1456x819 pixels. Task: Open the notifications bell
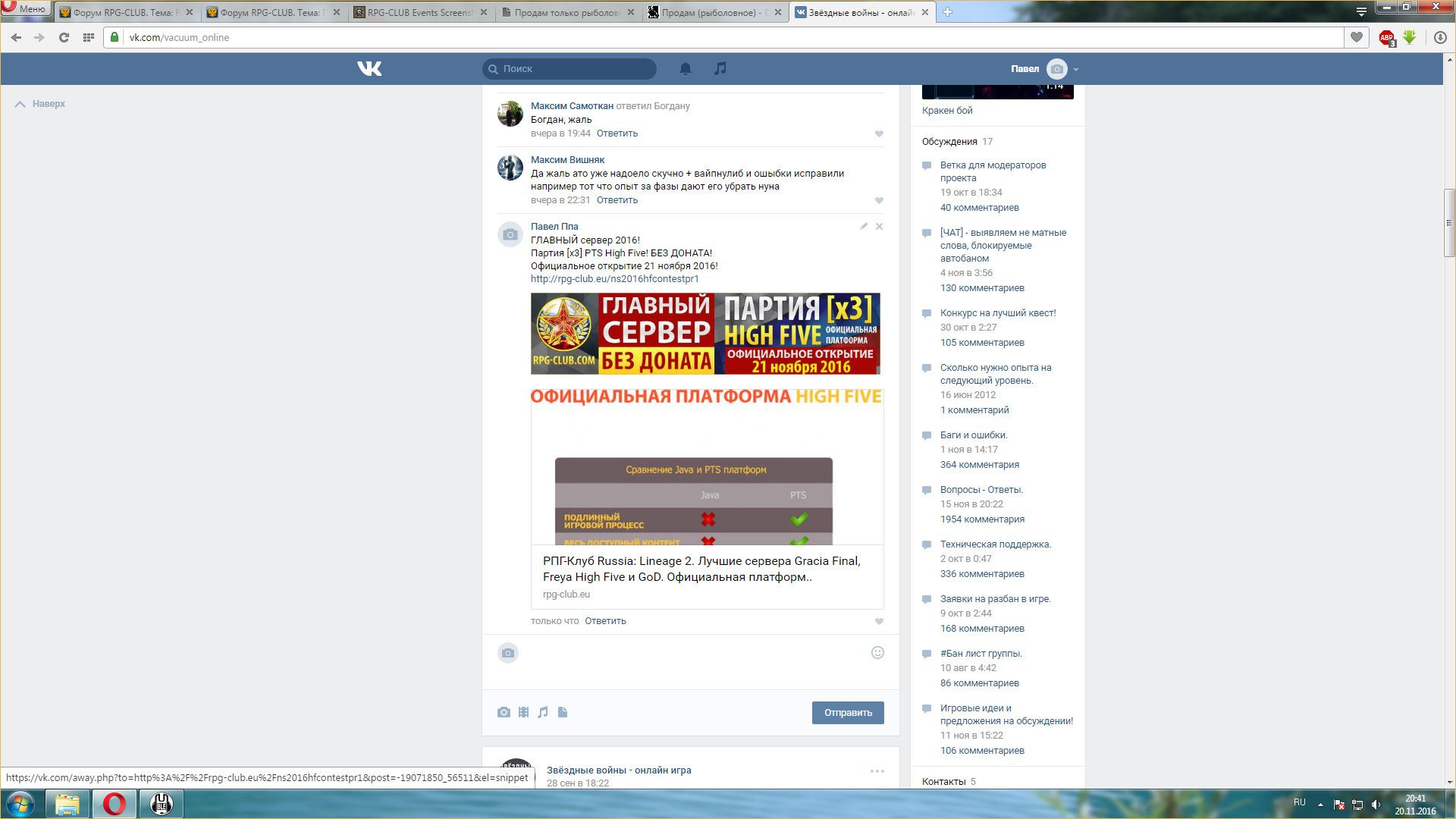point(685,69)
